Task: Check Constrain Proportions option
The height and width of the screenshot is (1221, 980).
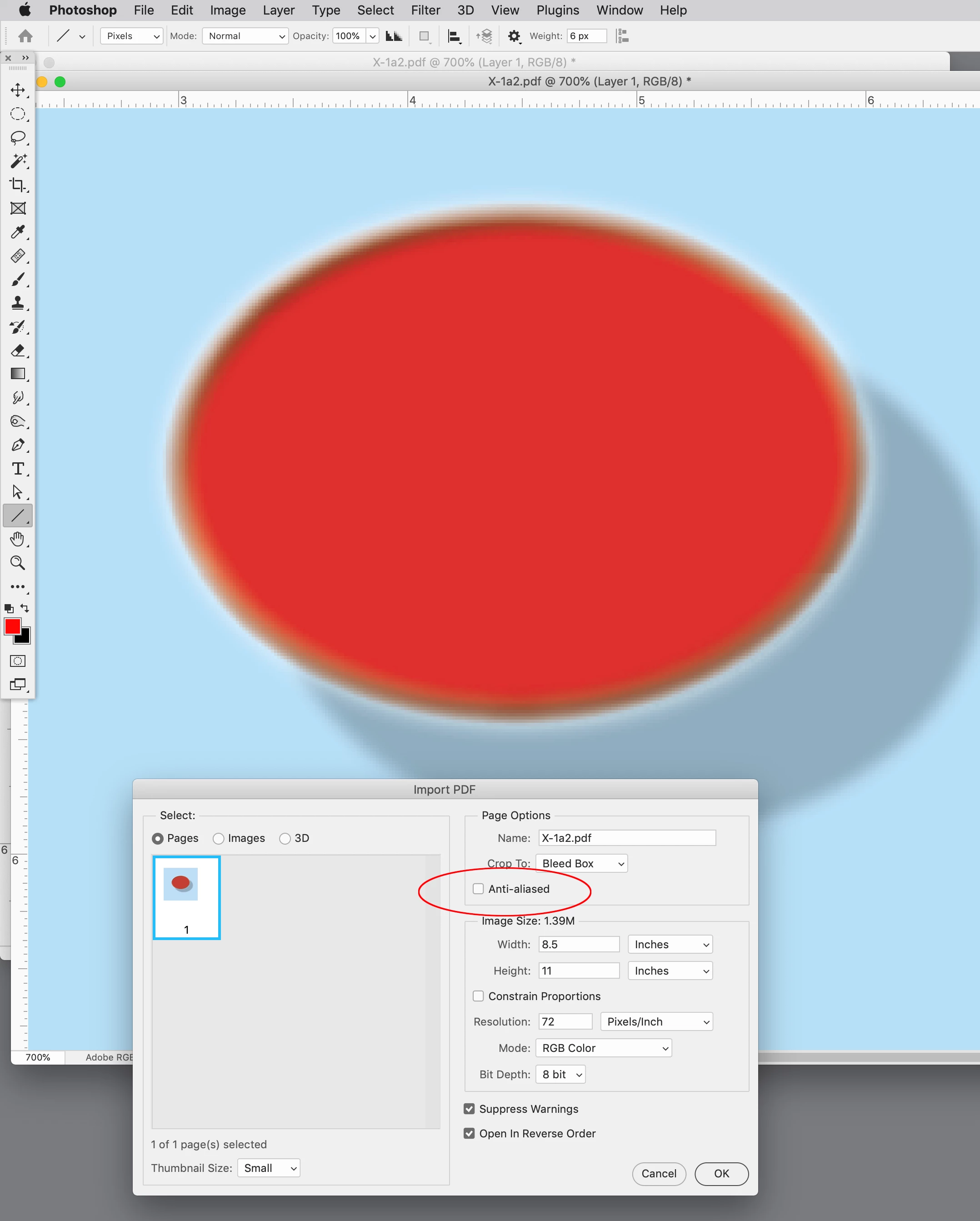Action: (x=478, y=996)
